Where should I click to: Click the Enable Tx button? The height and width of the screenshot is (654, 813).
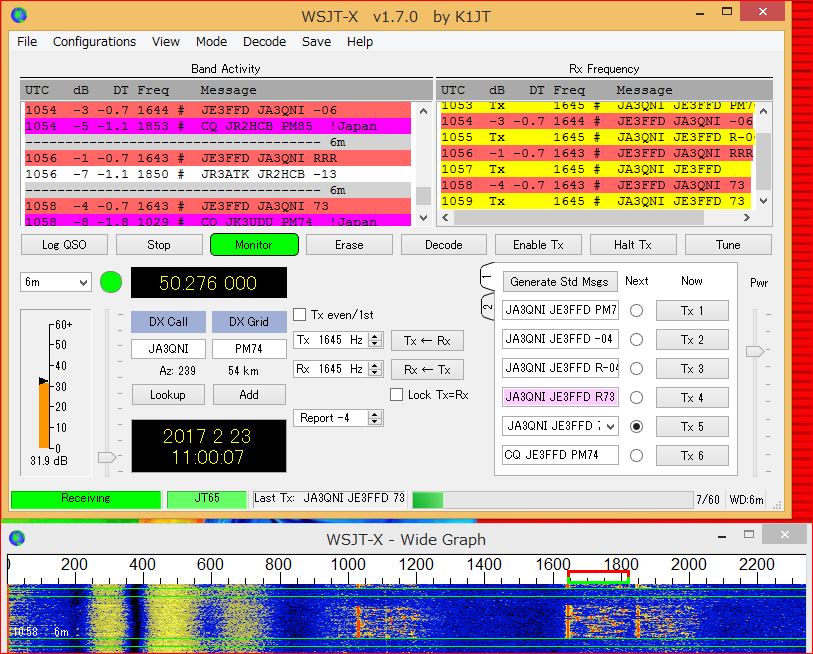pyautogui.click(x=537, y=245)
